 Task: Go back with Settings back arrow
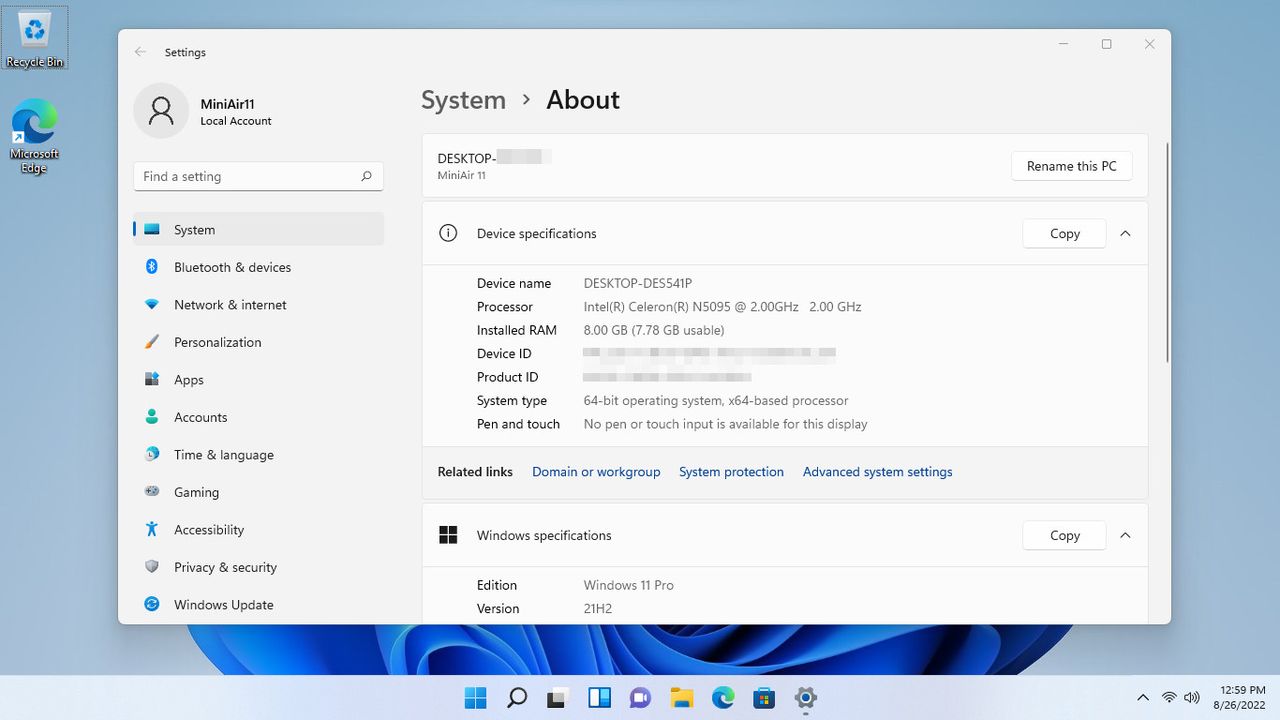(x=141, y=52)
